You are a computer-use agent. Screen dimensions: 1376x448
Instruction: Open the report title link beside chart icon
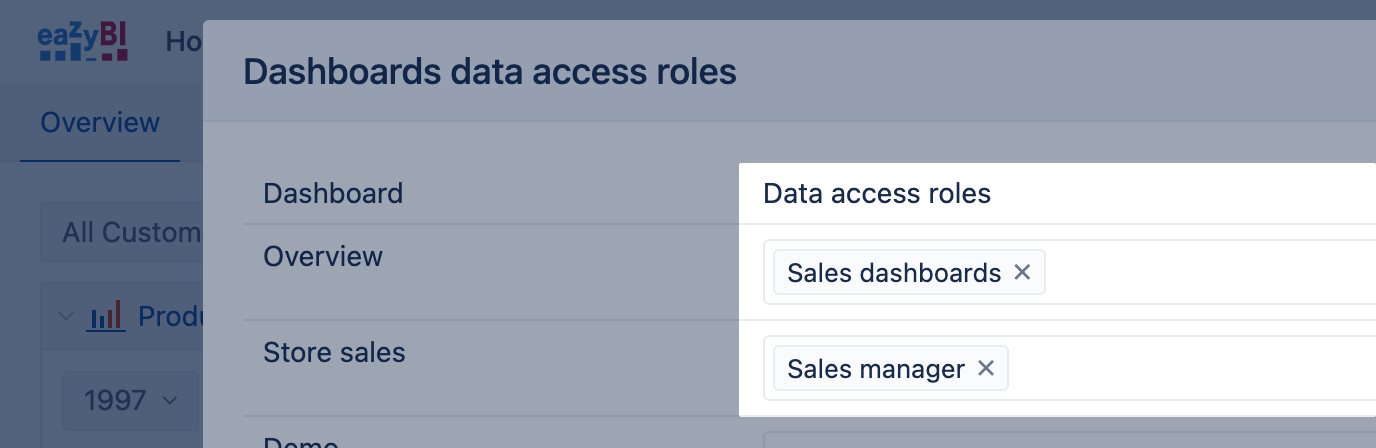170,317
